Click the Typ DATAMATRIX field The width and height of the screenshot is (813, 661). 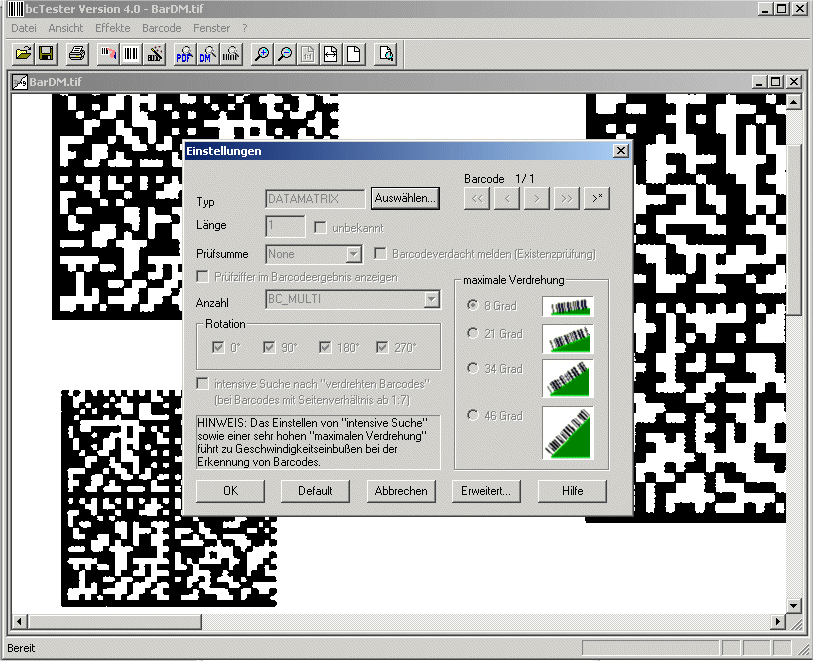[316, 199]
